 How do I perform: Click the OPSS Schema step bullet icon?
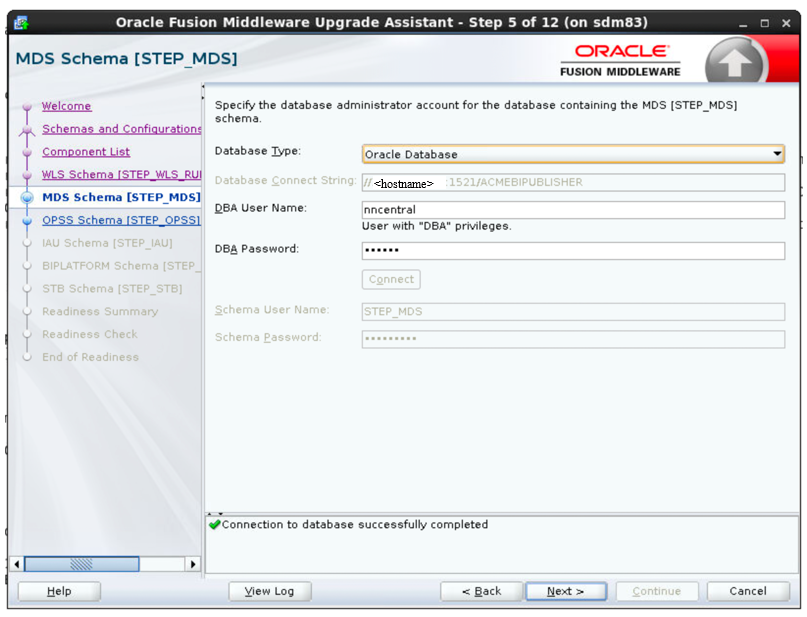[27, 221]
